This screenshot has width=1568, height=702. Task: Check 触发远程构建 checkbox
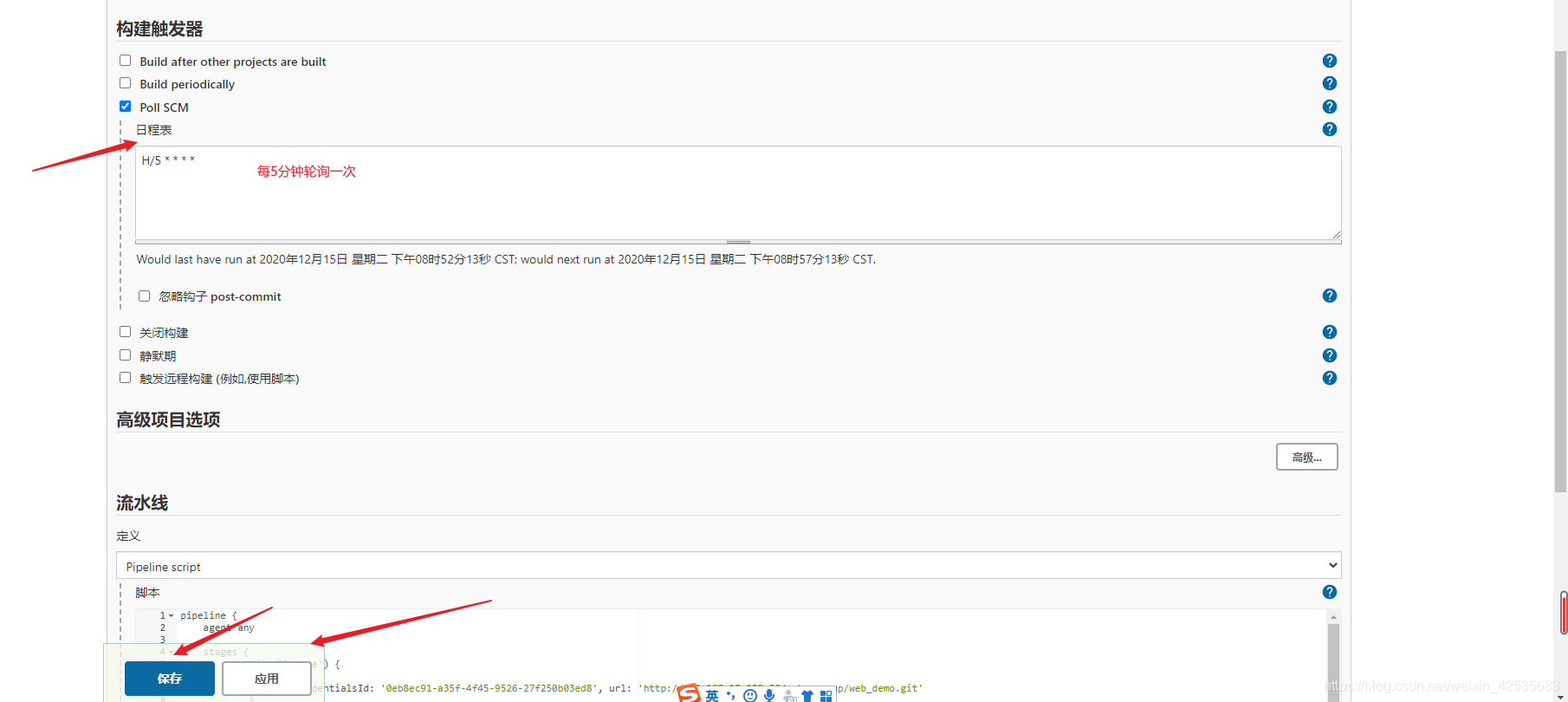pyautogui.click(x=126, y=378)
